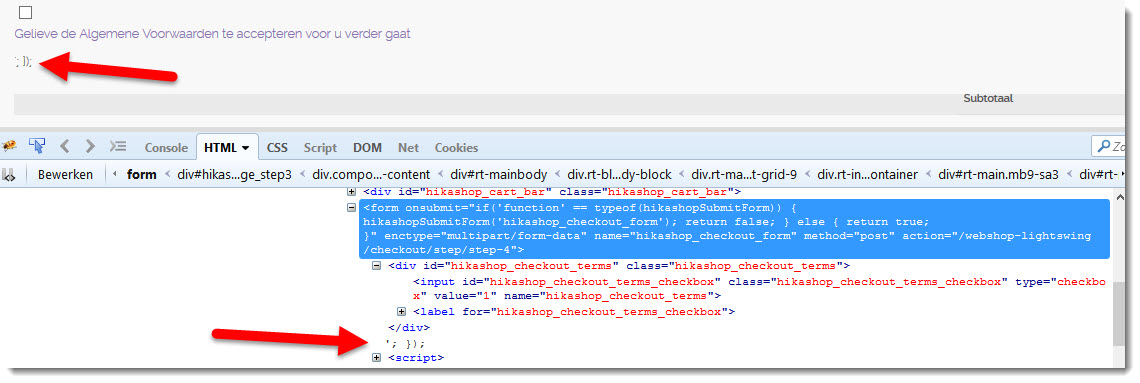Click the Algemene Voorwaarden label text
This screenshot has width=1140, height=383.
point(213,33)
